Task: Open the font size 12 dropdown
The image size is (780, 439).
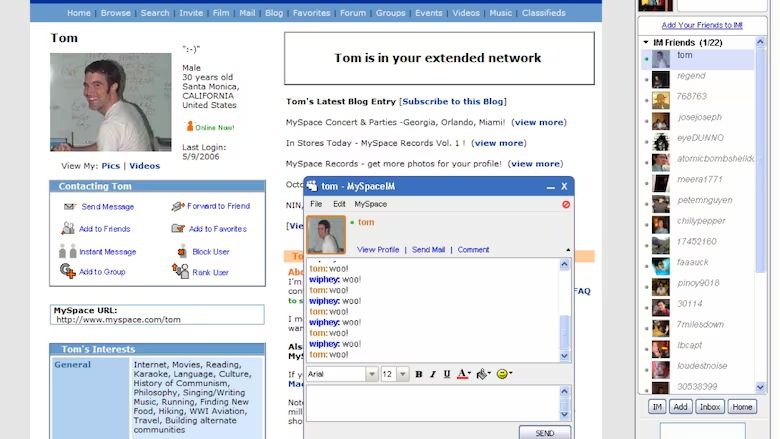Action: click(402, 374)
